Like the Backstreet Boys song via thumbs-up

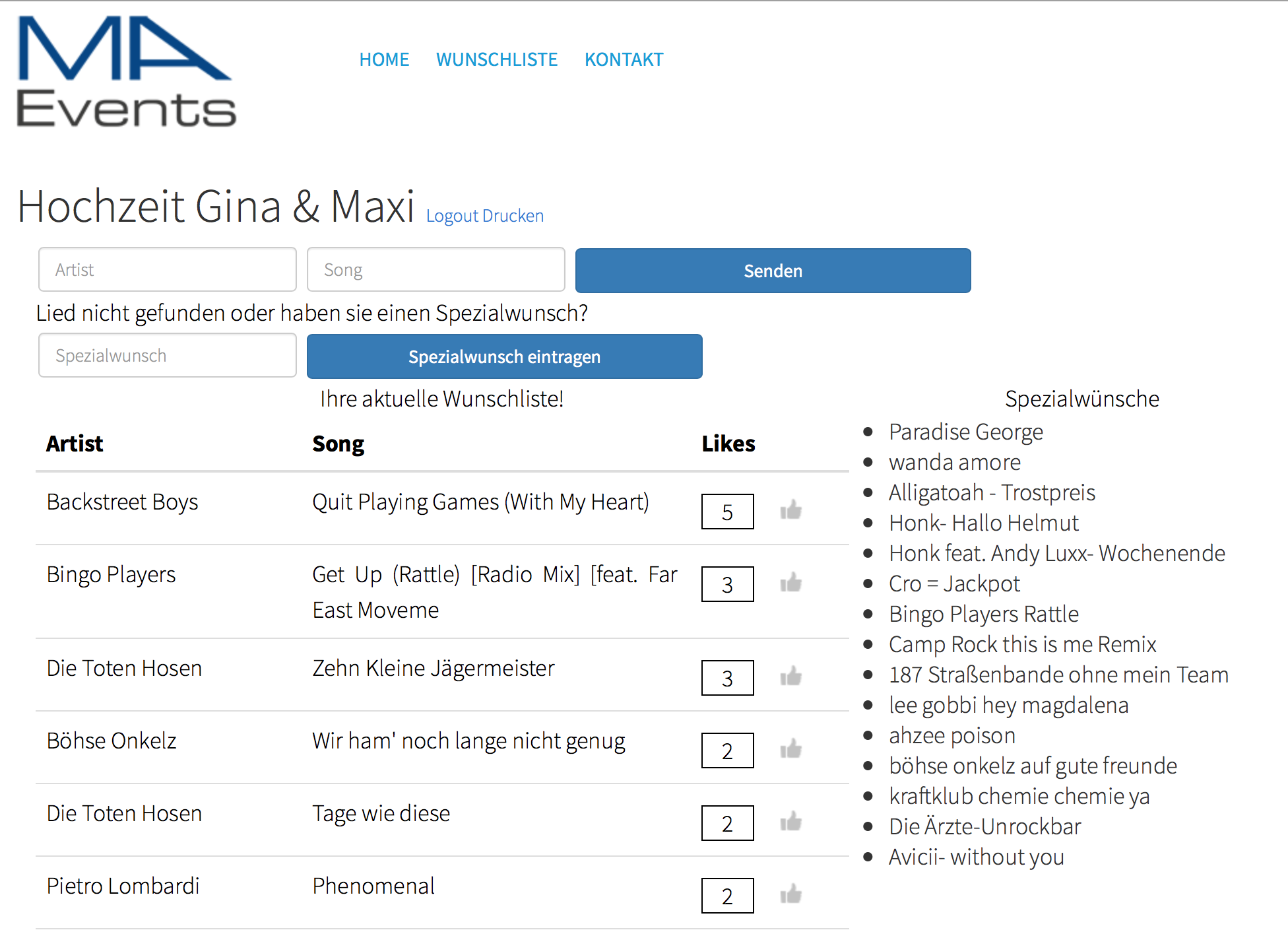[x=790, y=510]
